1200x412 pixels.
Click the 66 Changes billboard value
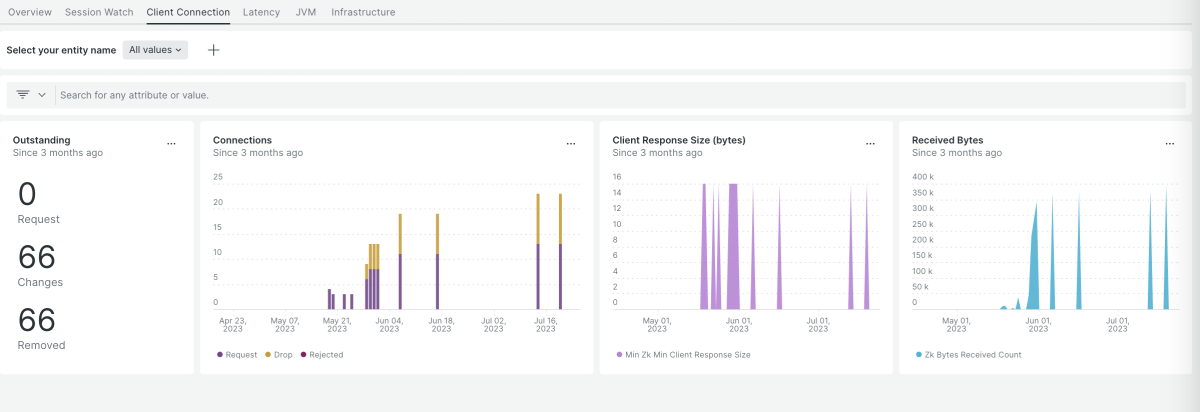pyautogui.click(x=37, y=258)
